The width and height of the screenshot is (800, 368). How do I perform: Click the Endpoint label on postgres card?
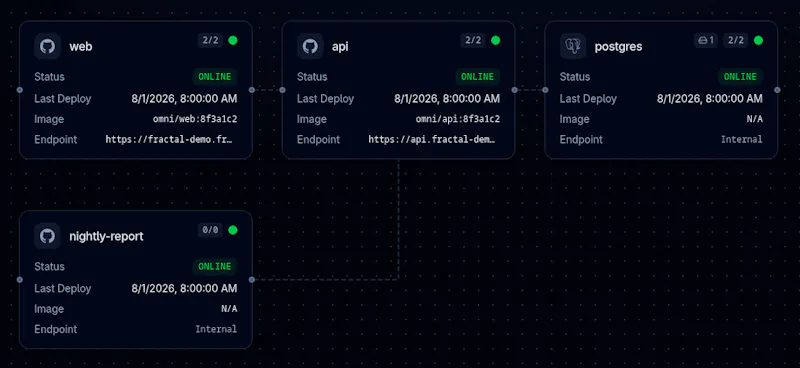(x=581, y=140)
